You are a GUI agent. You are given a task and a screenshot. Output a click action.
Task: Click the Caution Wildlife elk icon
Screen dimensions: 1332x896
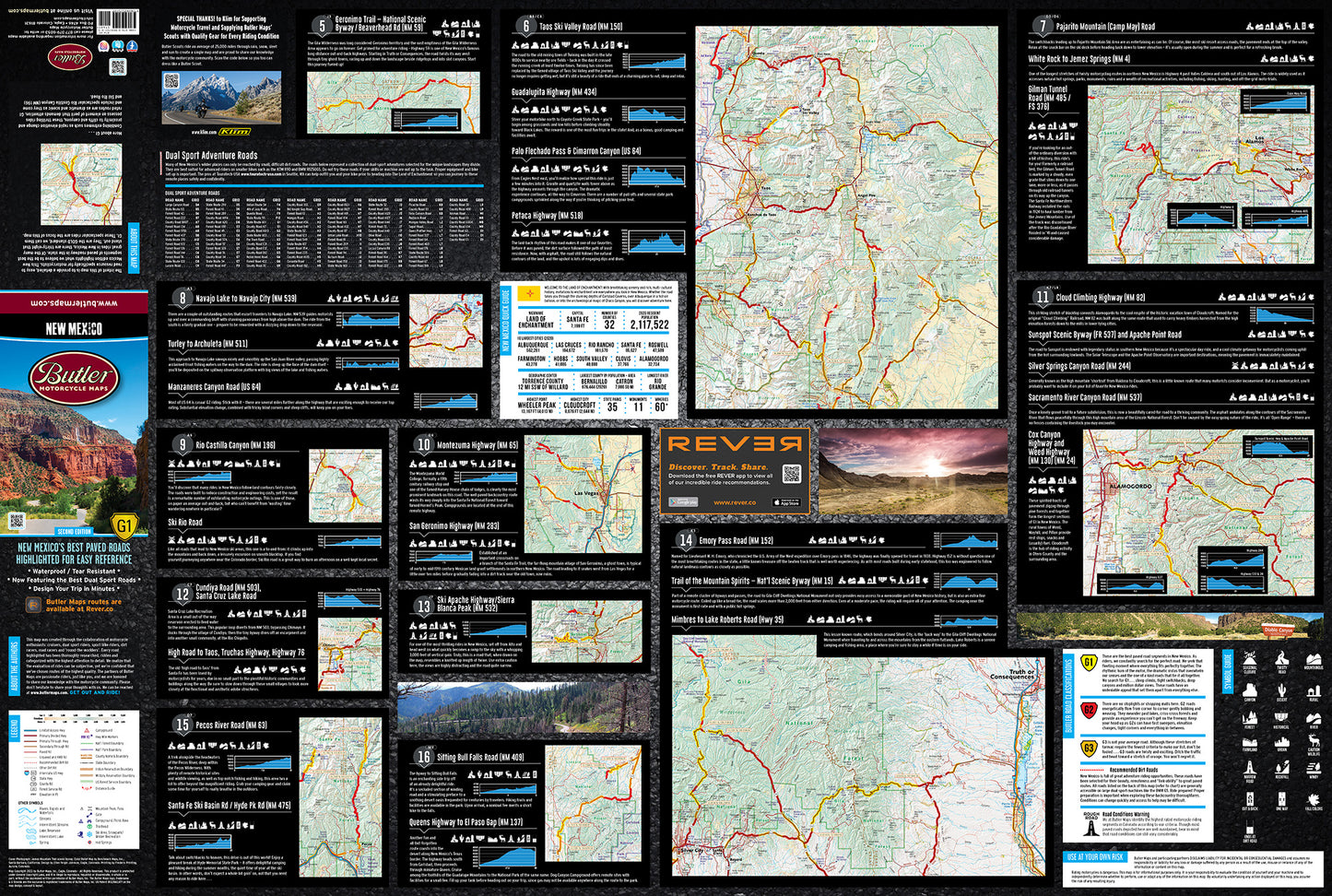click(1314, 741)
